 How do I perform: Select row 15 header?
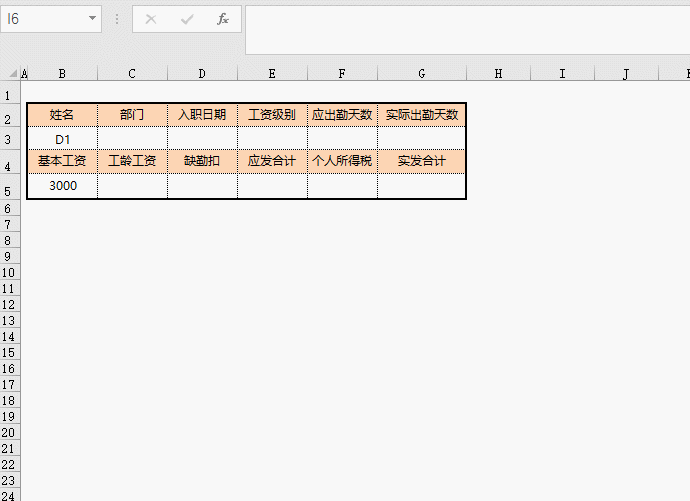(8, 353)
